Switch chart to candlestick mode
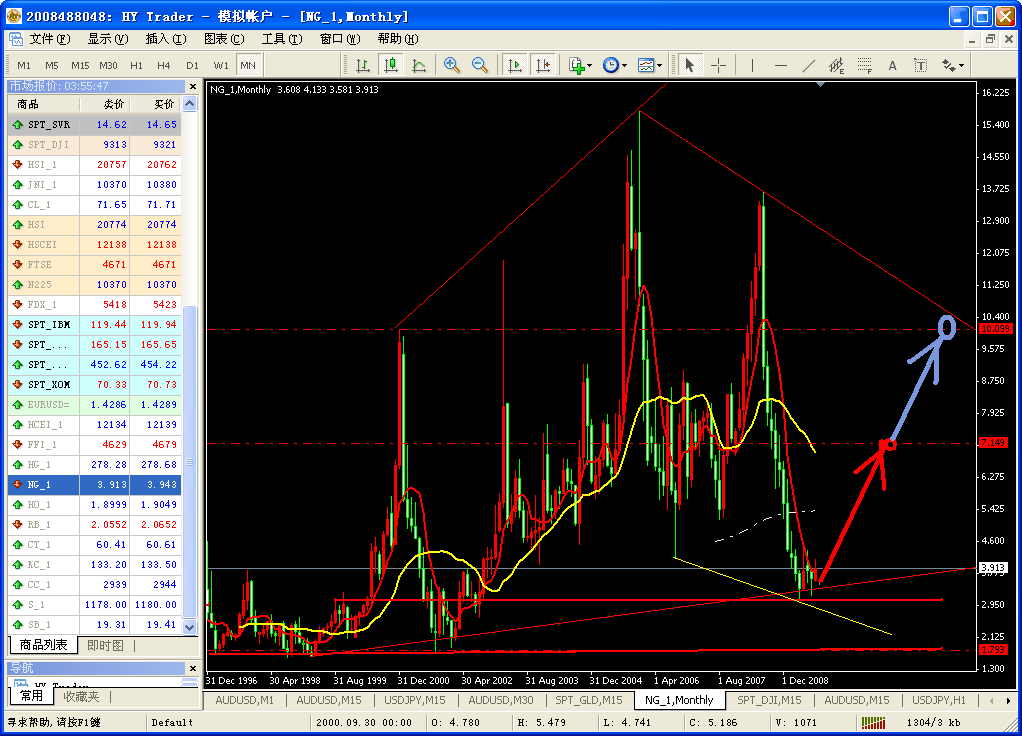Image resolution: width=1022 pixels, height=736 pixels. [390, 65]
